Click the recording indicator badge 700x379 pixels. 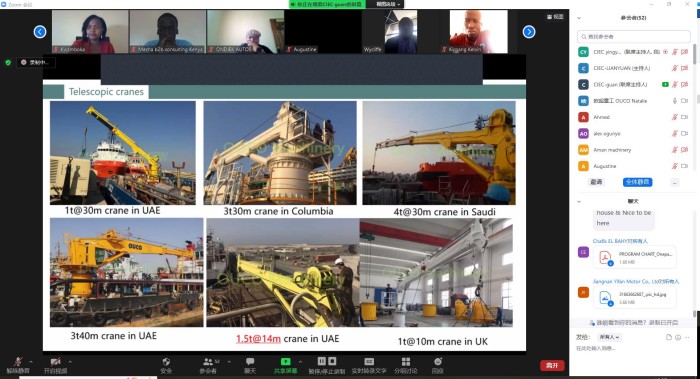pos(36,62)
